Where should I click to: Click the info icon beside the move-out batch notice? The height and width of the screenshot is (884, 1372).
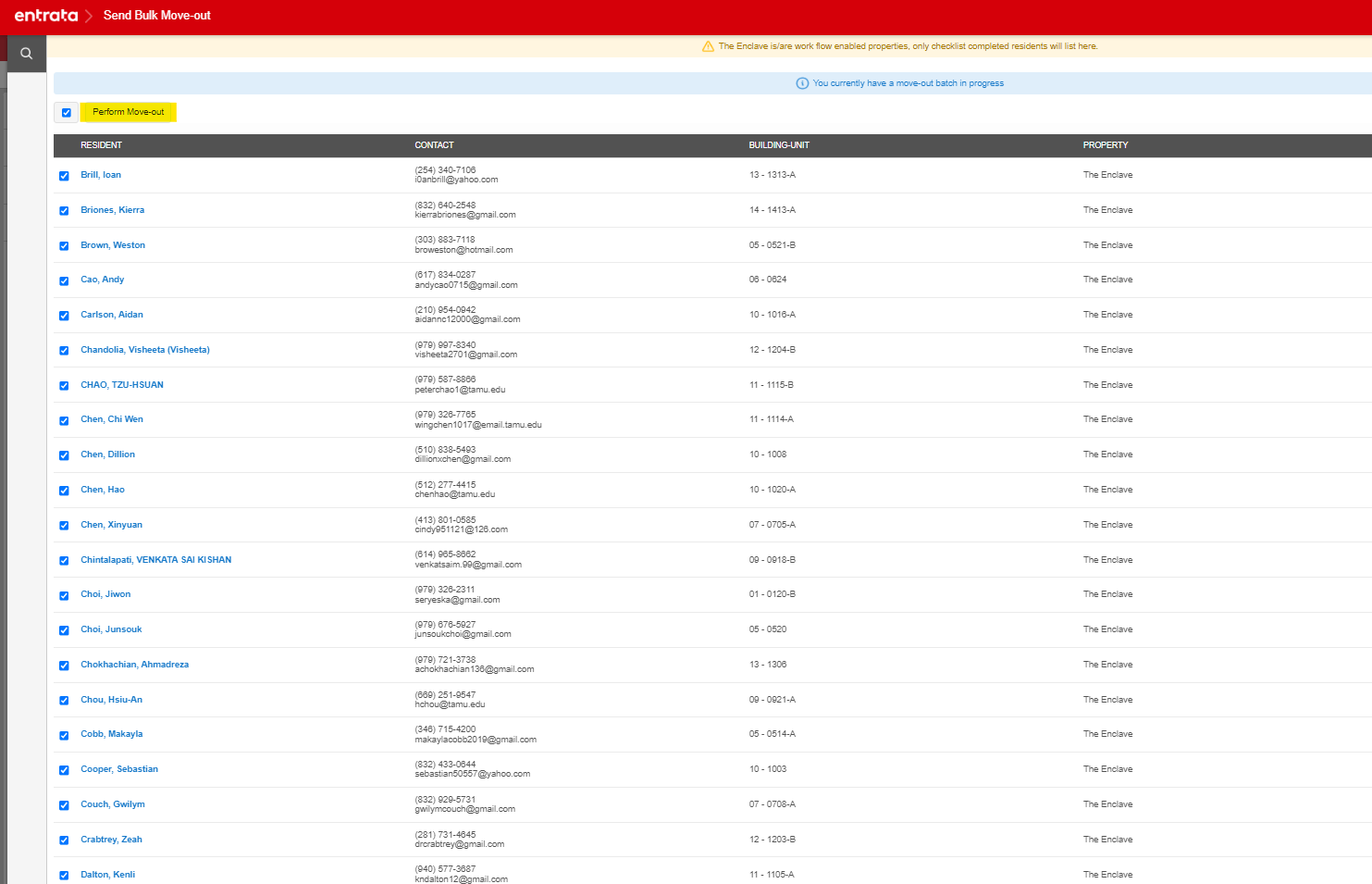point(802,83)
